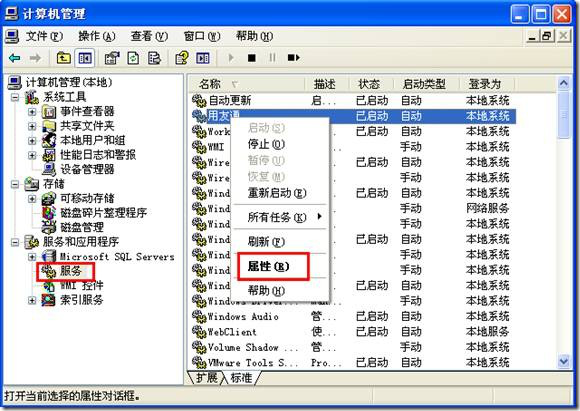Sort by the 登录为 column header
580x411 pixels.
click(x=487, y=84)
